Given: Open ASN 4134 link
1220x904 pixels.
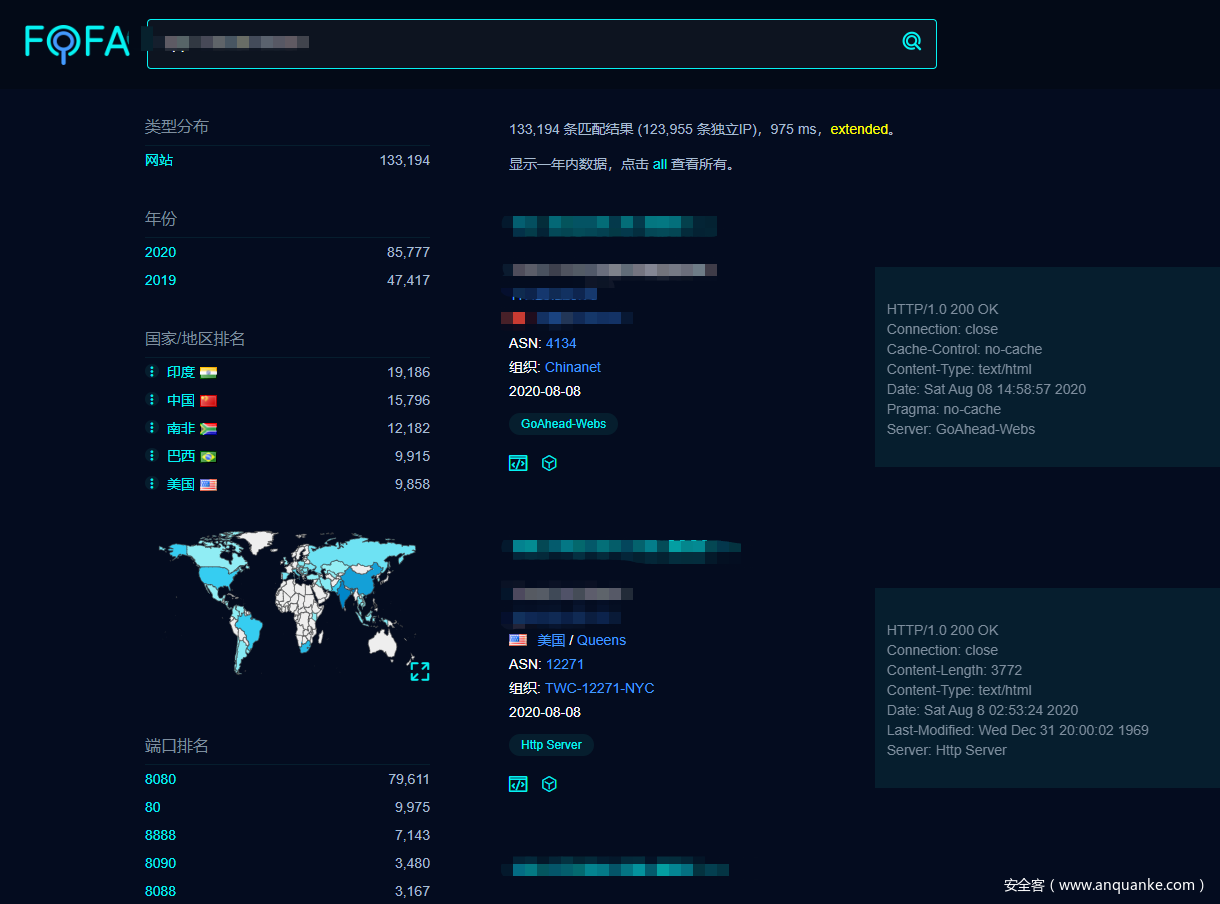Looking at the screenshot, I should 561,343.
